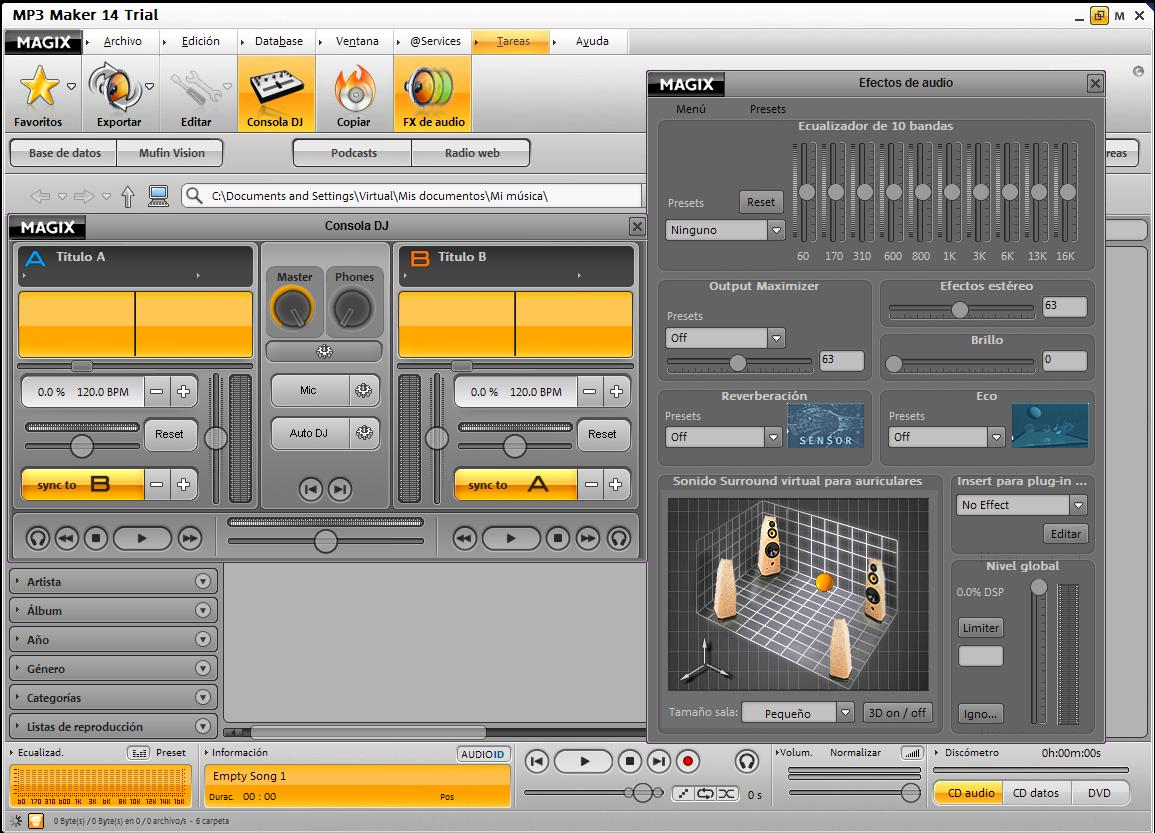Toggle sync to B on deck A
The width and height of the screenshot is (1155, 833).
tap(82, 485)
